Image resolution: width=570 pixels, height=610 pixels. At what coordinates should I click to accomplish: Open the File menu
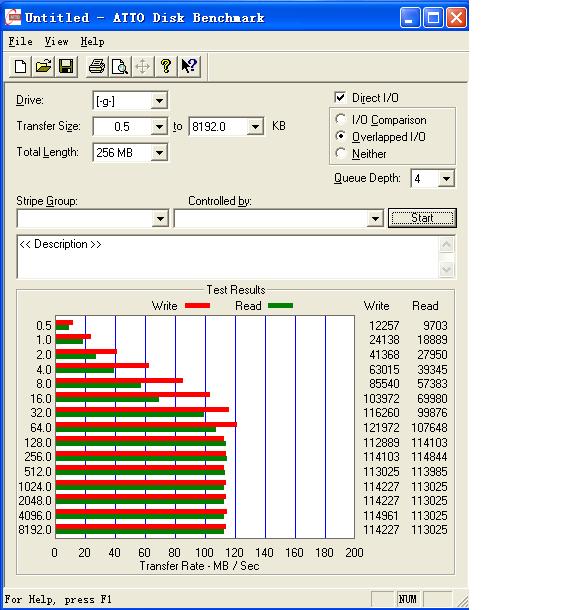[x=21, y=41]
